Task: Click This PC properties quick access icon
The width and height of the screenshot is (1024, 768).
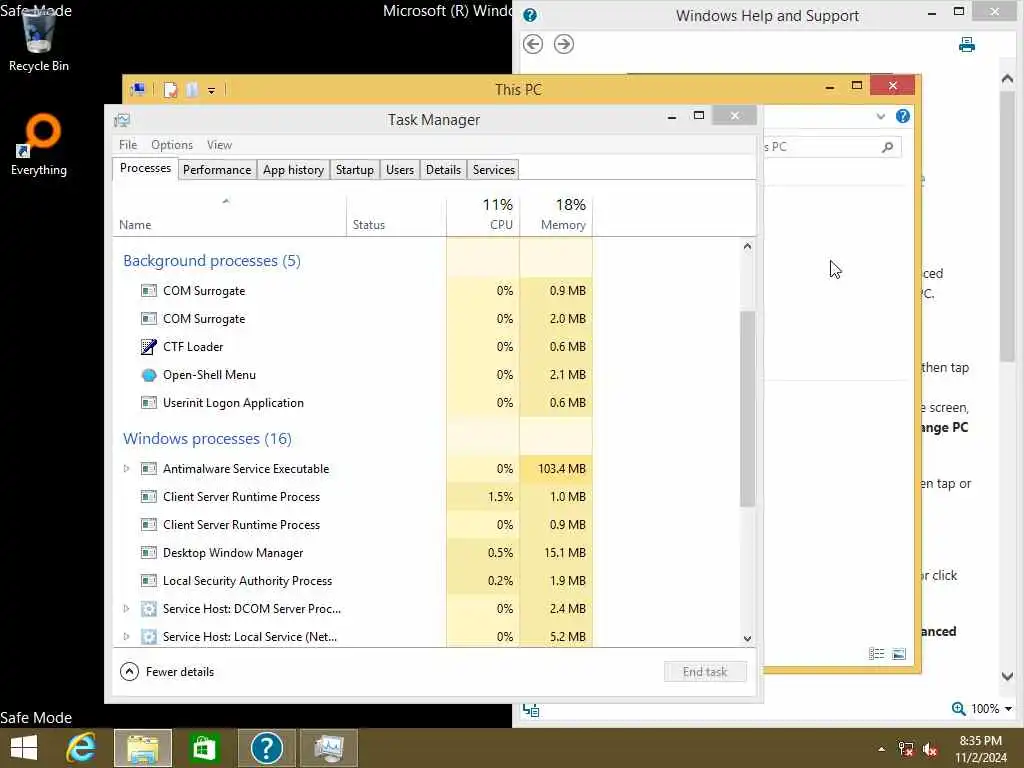Action: (170, 89)
